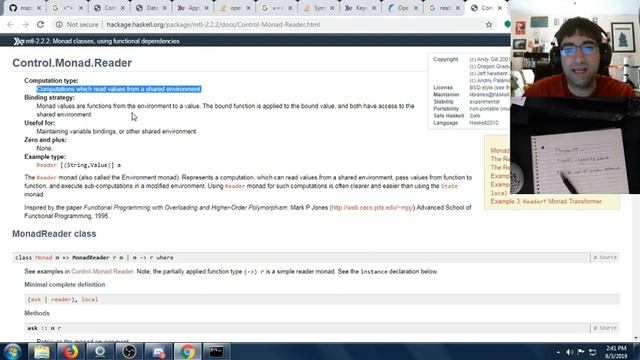Collapse the Methods section
The height and width of the screenshot is (360, 640).
coord(37,313)
